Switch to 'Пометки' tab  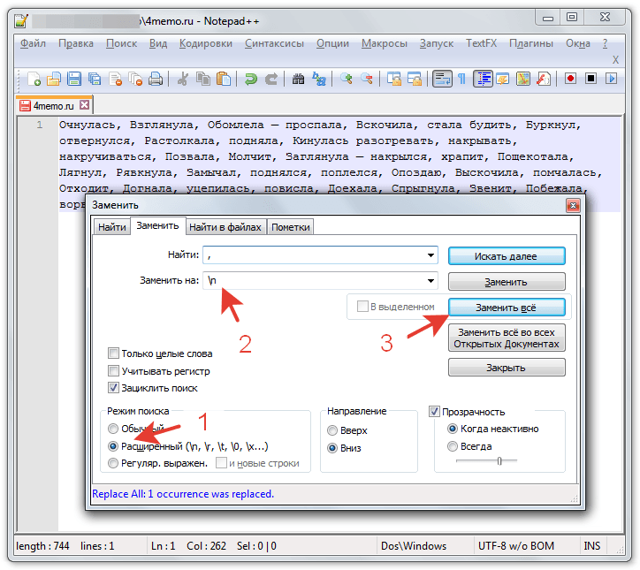pos(291,227)
